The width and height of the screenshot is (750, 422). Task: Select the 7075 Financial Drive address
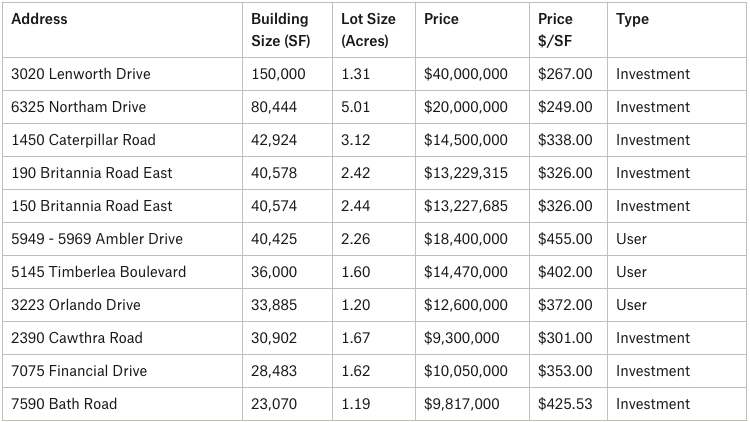(x=79, y=371)
